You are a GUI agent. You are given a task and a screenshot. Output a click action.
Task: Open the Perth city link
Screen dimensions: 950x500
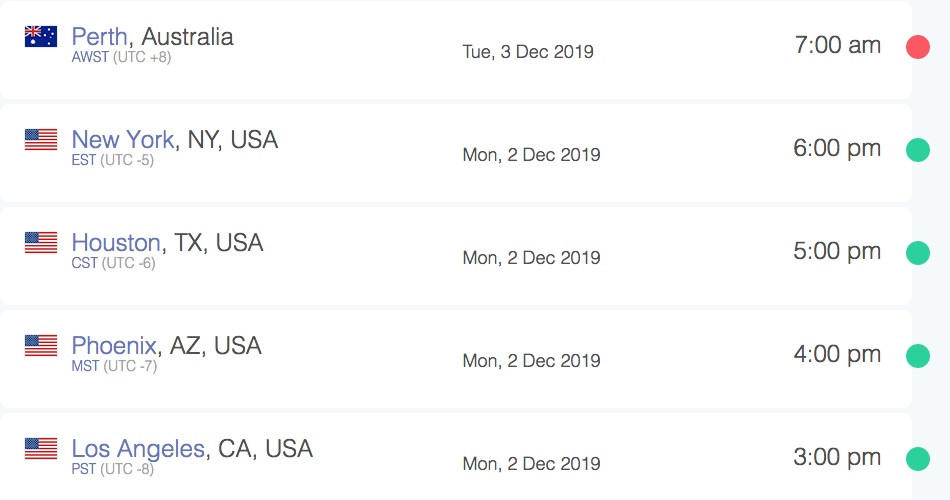click(x=99, y=36)
